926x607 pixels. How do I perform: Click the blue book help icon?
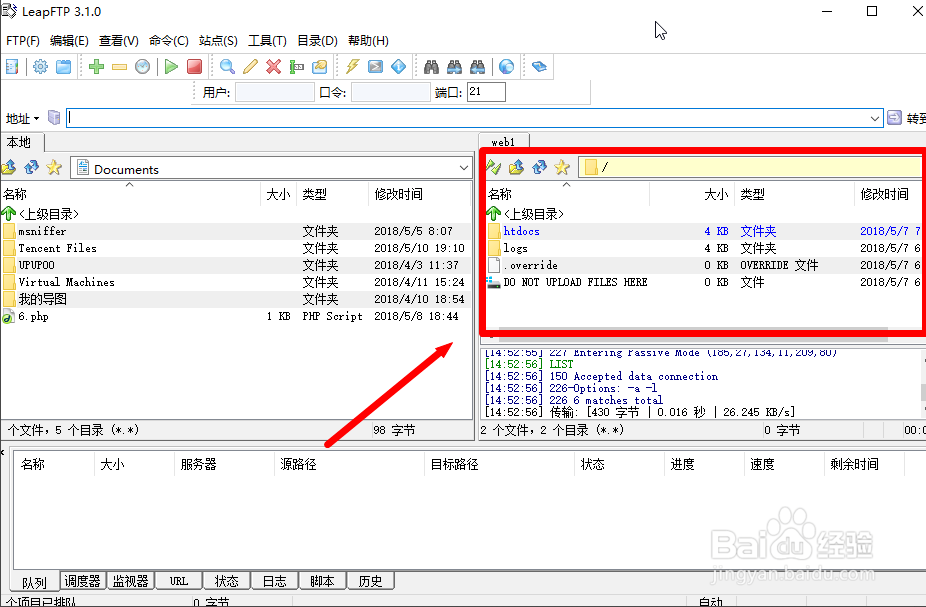click(539, 67)
